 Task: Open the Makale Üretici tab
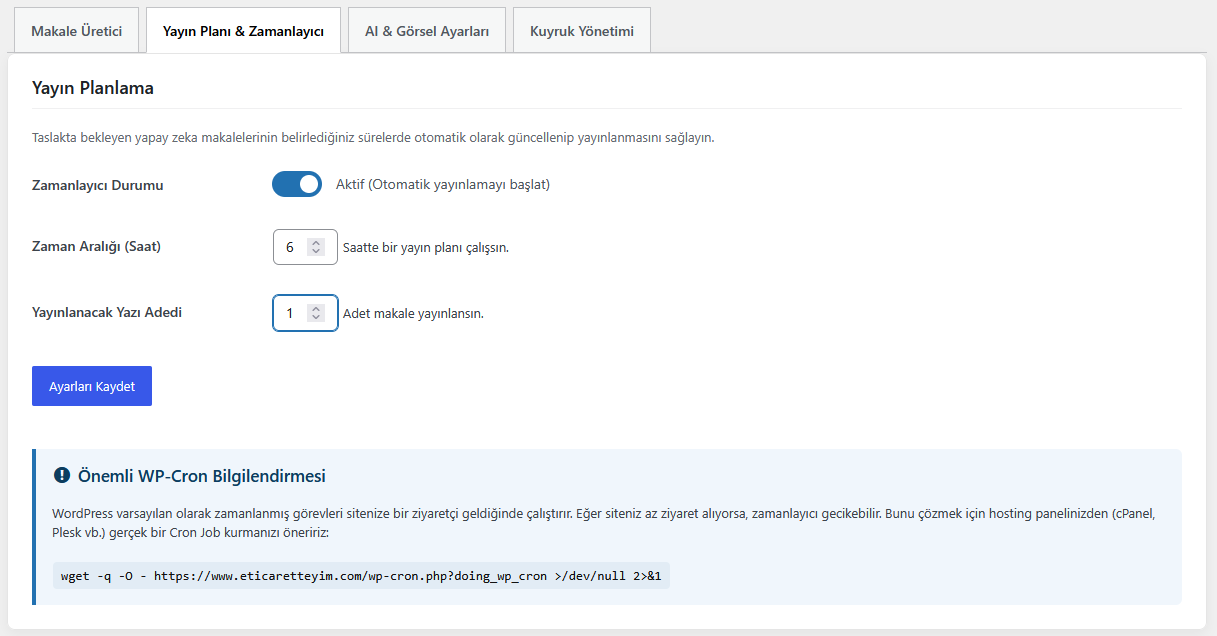pyautogui.click(x=77, y=31)
